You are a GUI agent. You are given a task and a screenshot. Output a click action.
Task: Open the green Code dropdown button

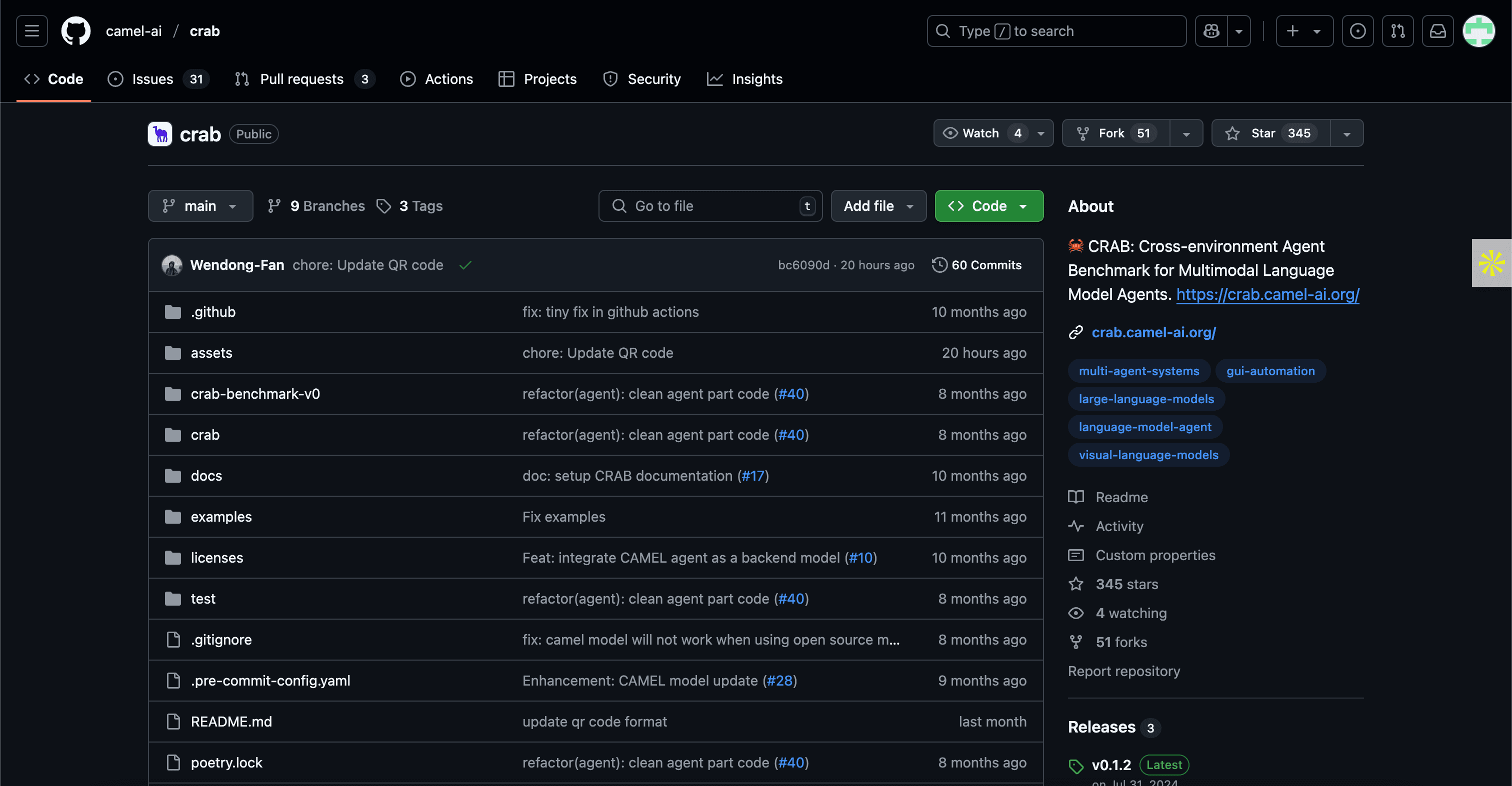click(989, 206)
